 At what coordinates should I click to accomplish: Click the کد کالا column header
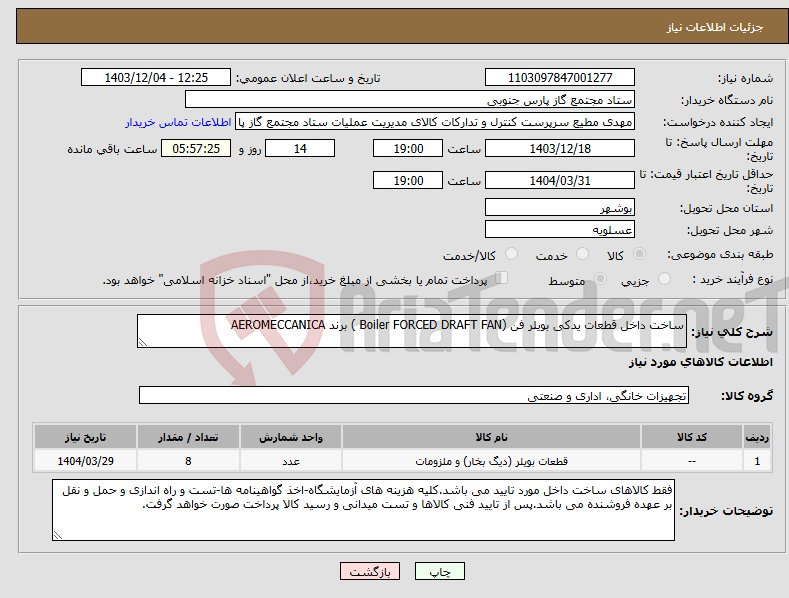[691, 437]
